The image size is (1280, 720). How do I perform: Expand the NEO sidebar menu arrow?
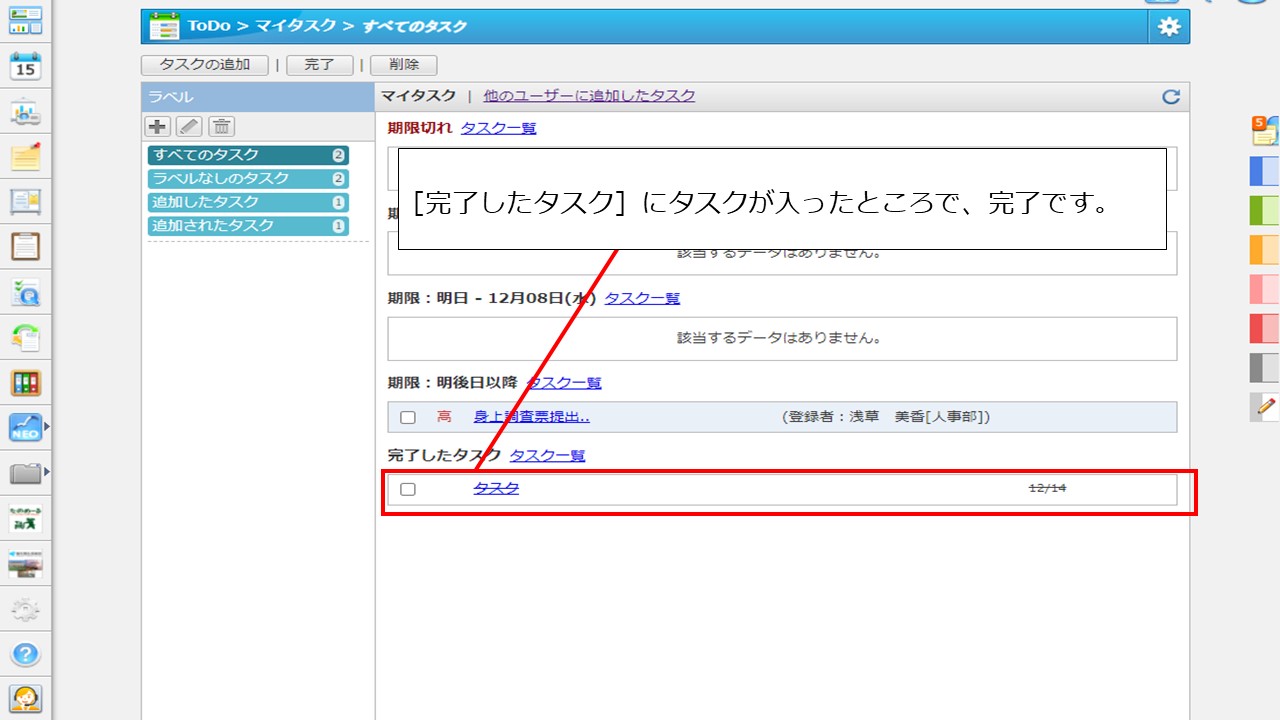point(46,427)
